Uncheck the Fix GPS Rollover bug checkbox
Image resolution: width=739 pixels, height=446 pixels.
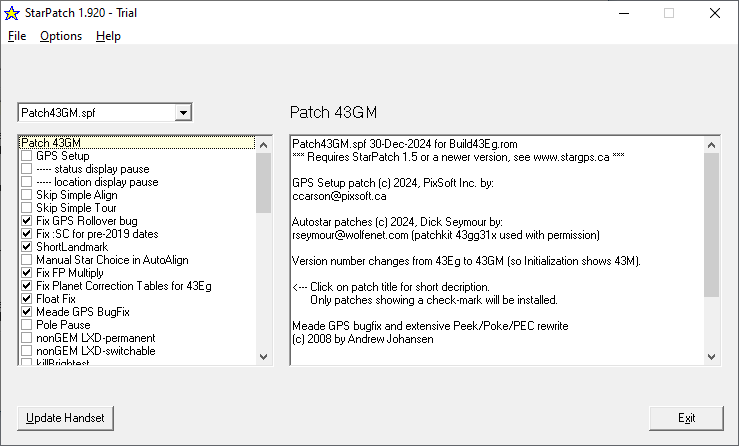point(26,221)
